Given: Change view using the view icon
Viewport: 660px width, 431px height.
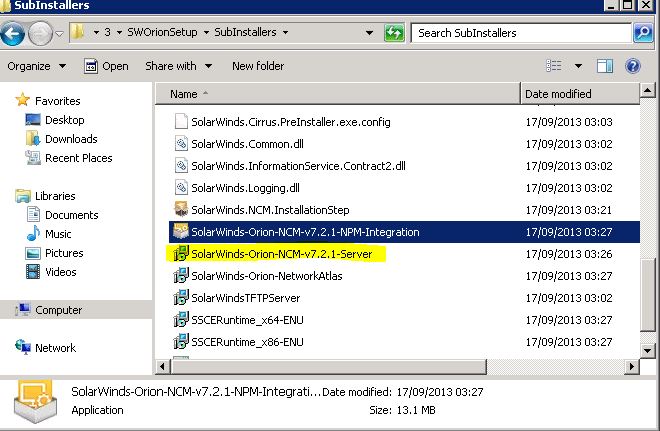Looking at the screenshot, I should 554,66.
